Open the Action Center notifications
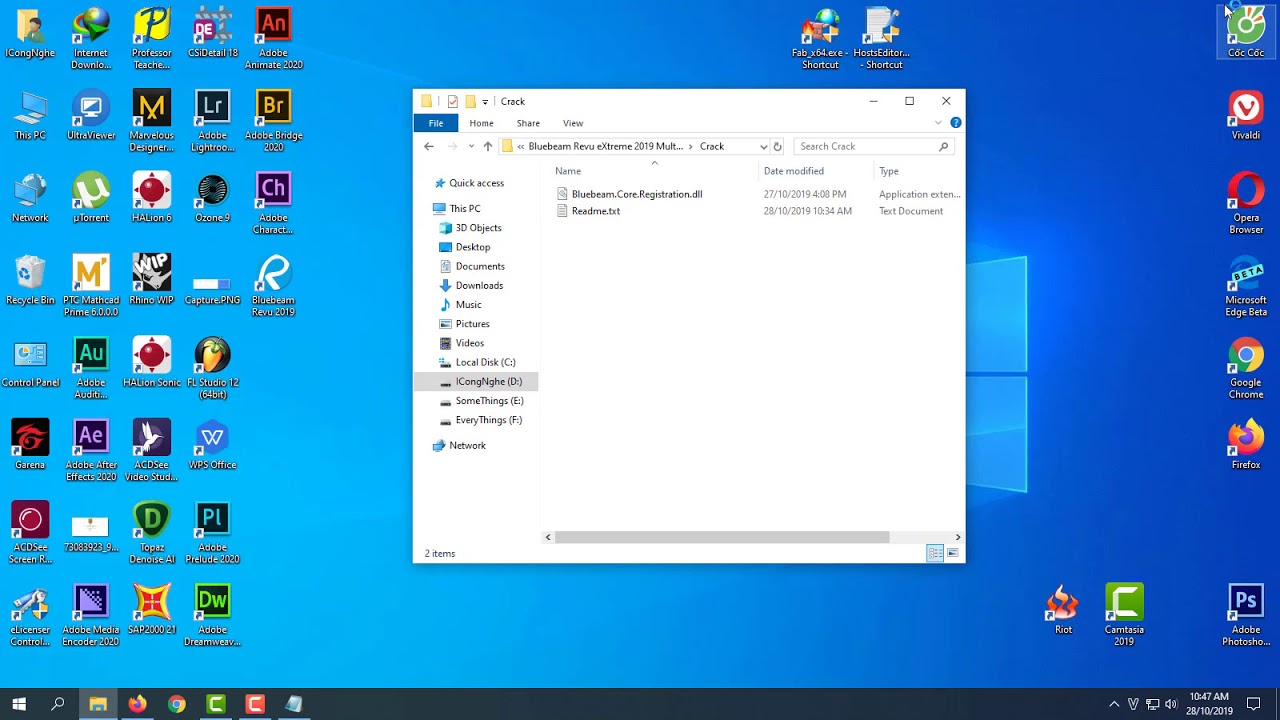The image size is (1280, 720). point(1254,704)
